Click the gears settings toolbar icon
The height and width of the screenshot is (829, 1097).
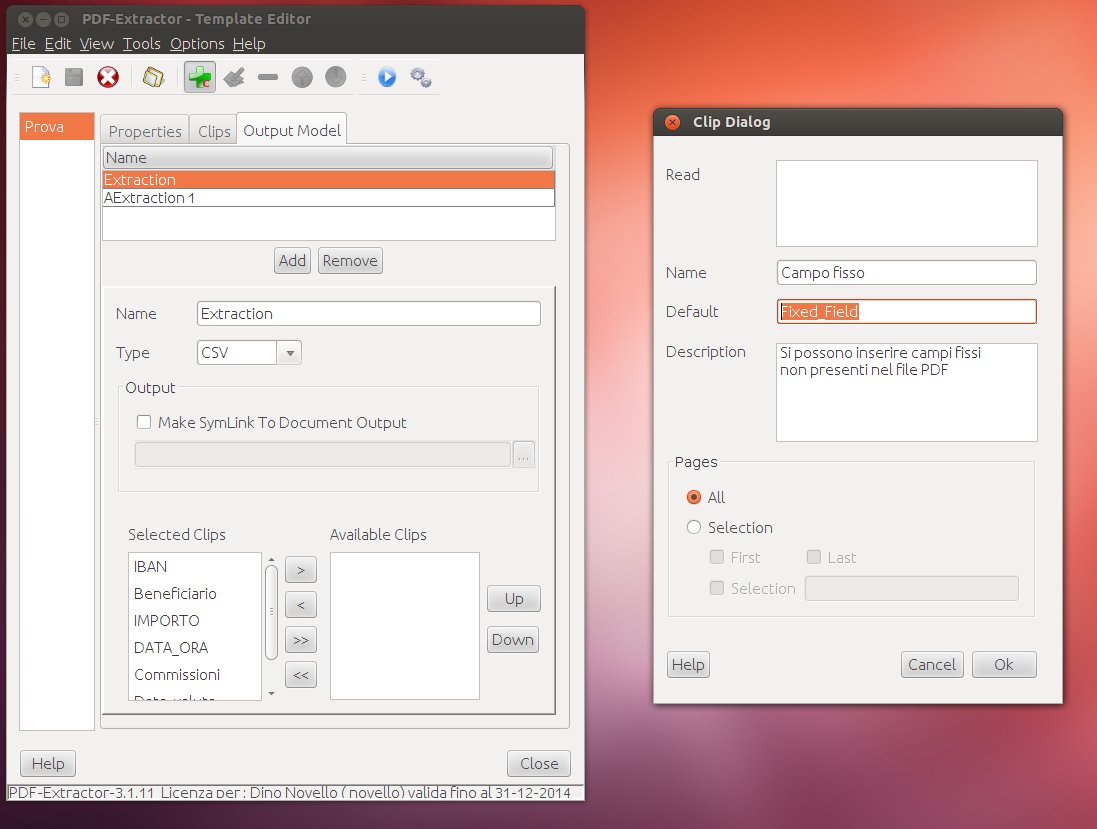[x=420, y=77]
